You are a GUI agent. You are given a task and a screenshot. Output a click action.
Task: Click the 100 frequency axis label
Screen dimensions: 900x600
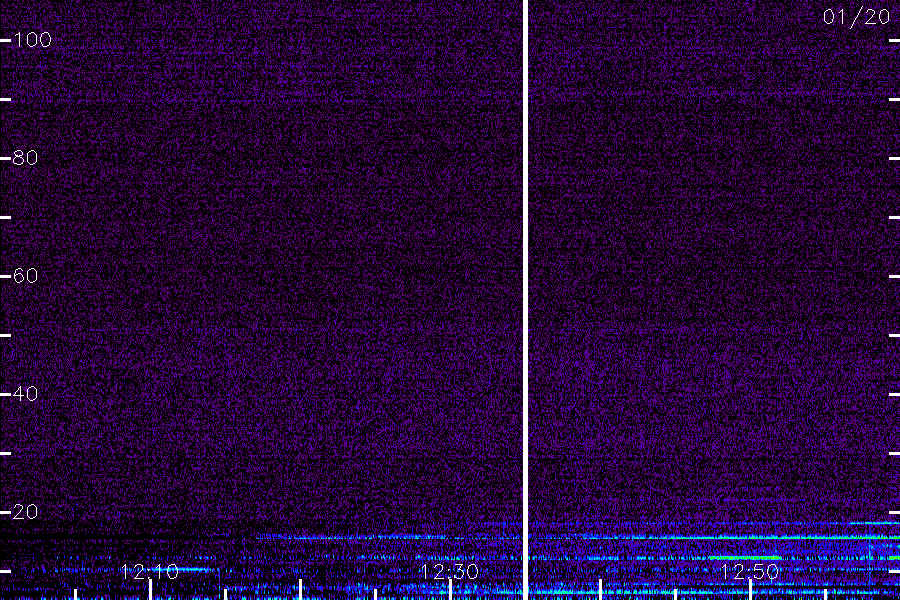33,40
